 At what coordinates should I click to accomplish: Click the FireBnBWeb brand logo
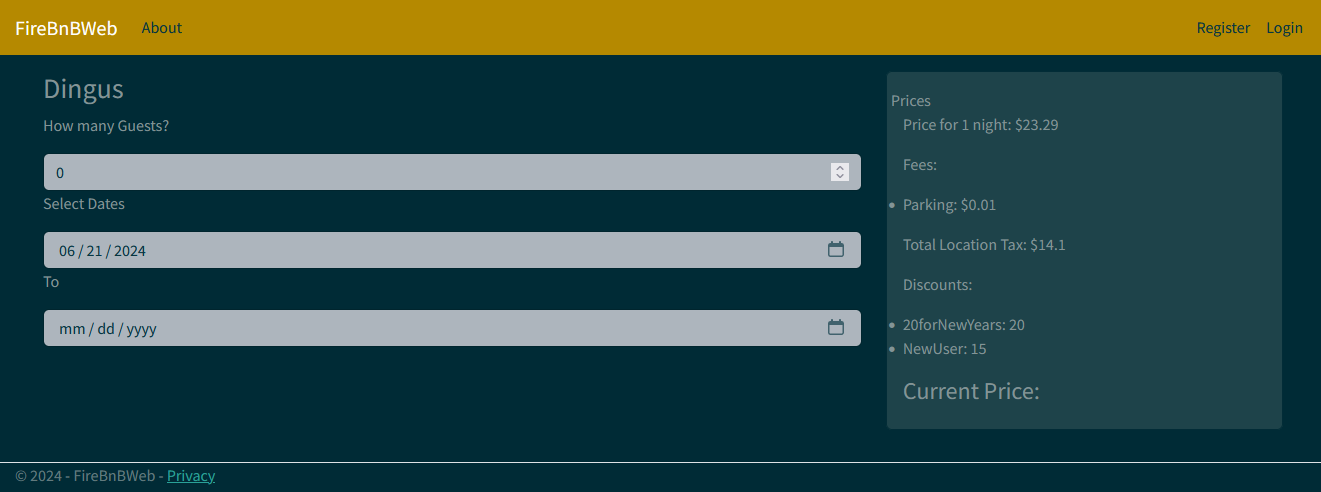coord(66,28)
